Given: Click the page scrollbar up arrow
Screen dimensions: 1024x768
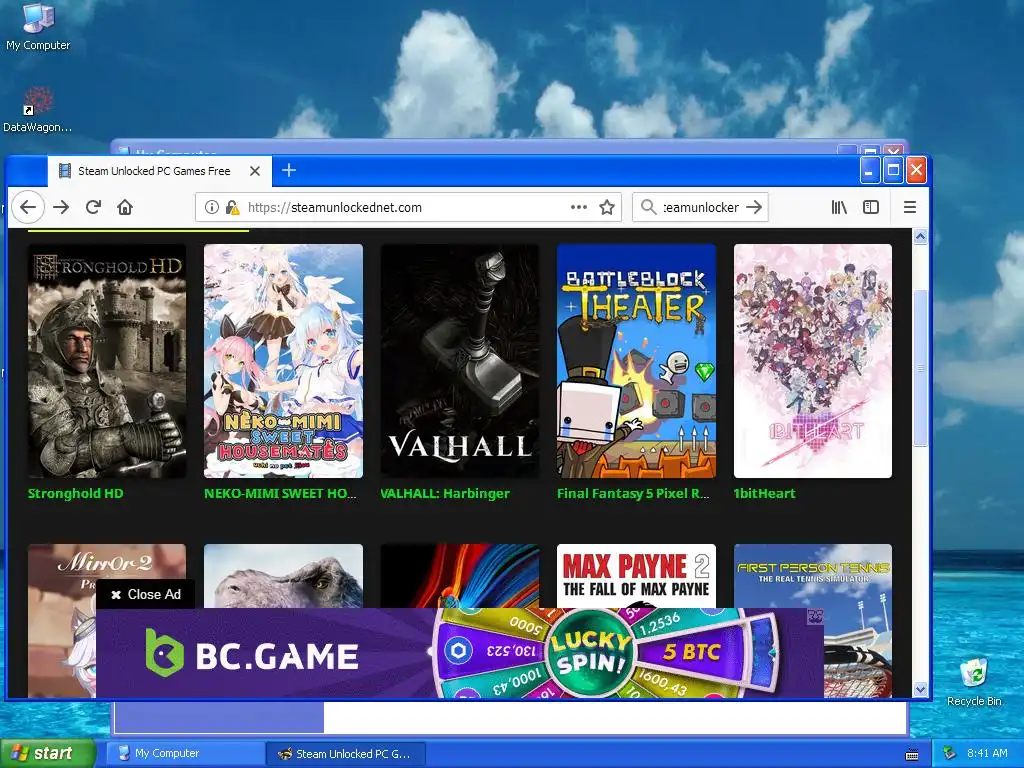Looking at the screenshot, I should click(x=920, y=236).
